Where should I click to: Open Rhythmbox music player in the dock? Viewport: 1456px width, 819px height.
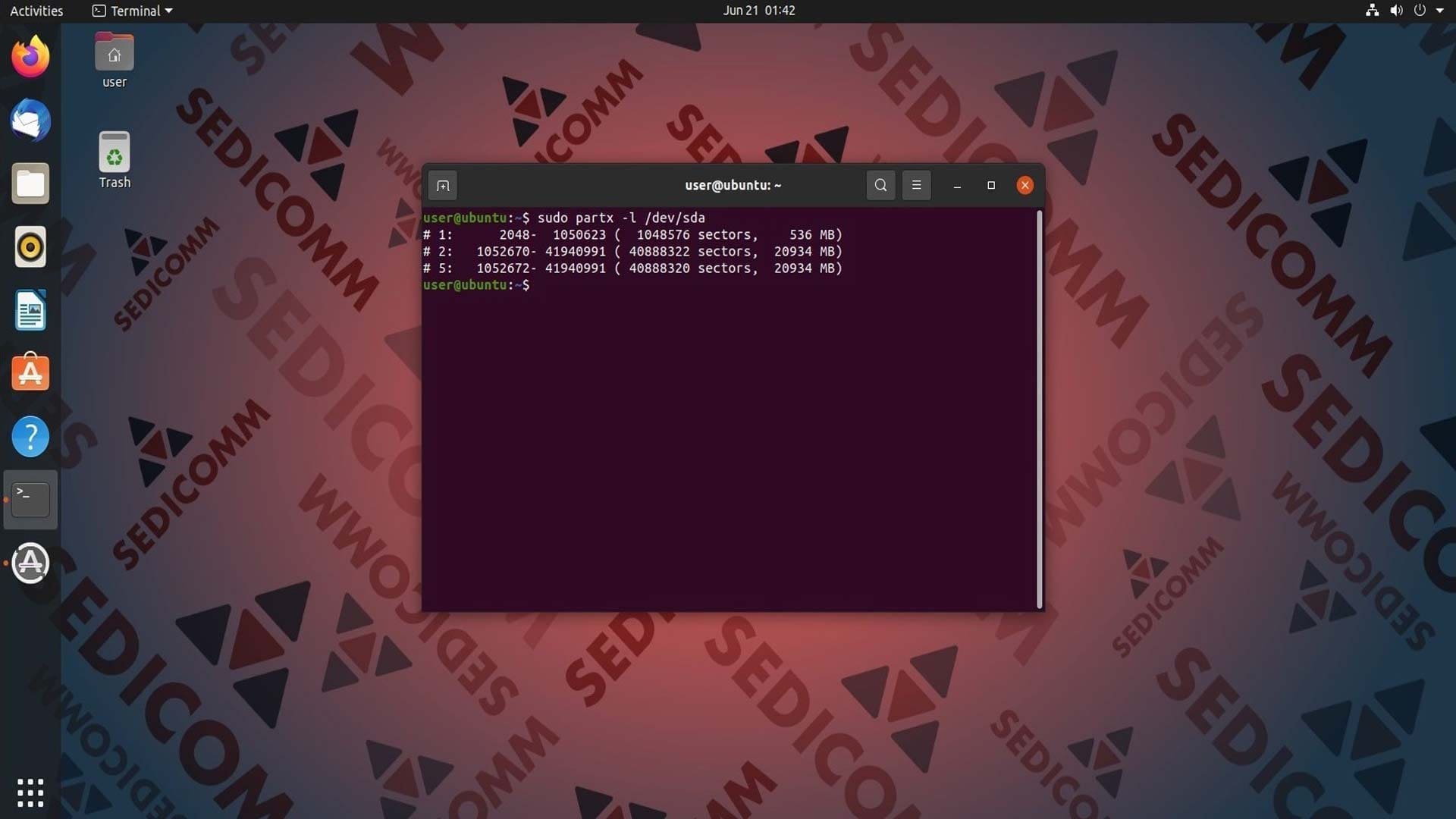click(30, 247)
